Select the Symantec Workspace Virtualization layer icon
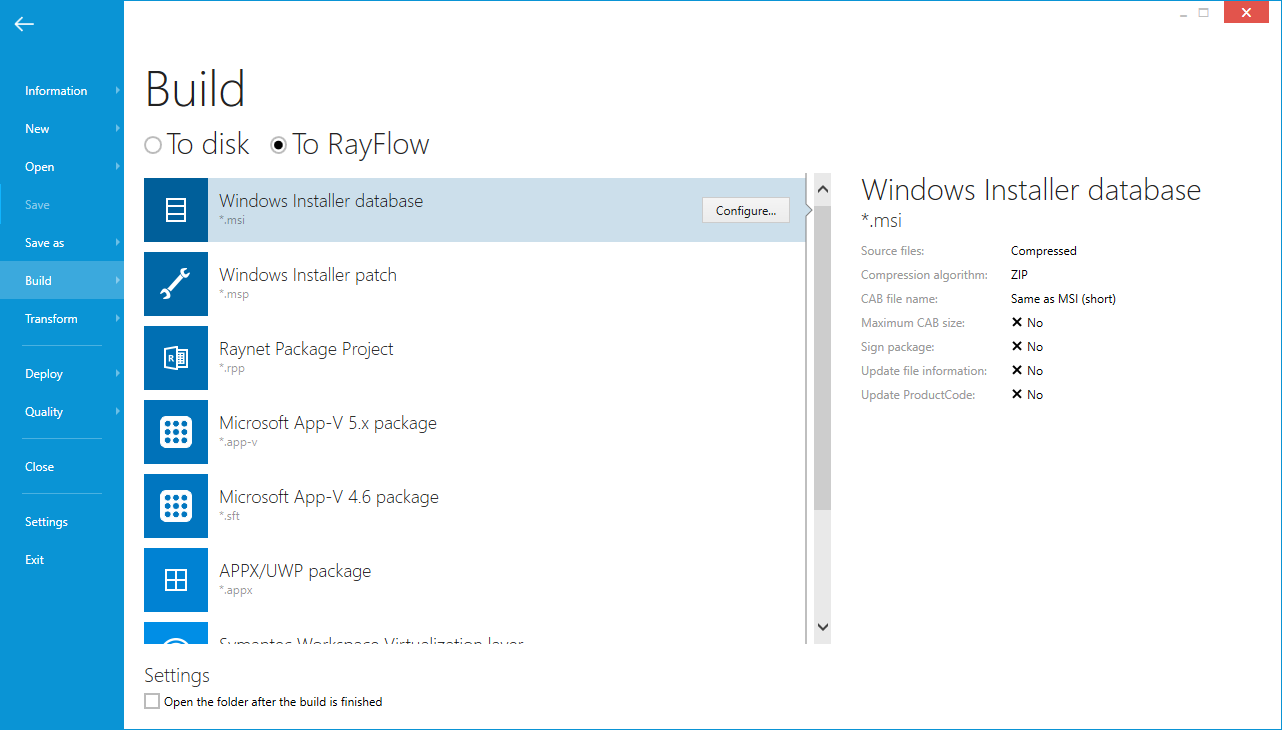 point(176,636)
